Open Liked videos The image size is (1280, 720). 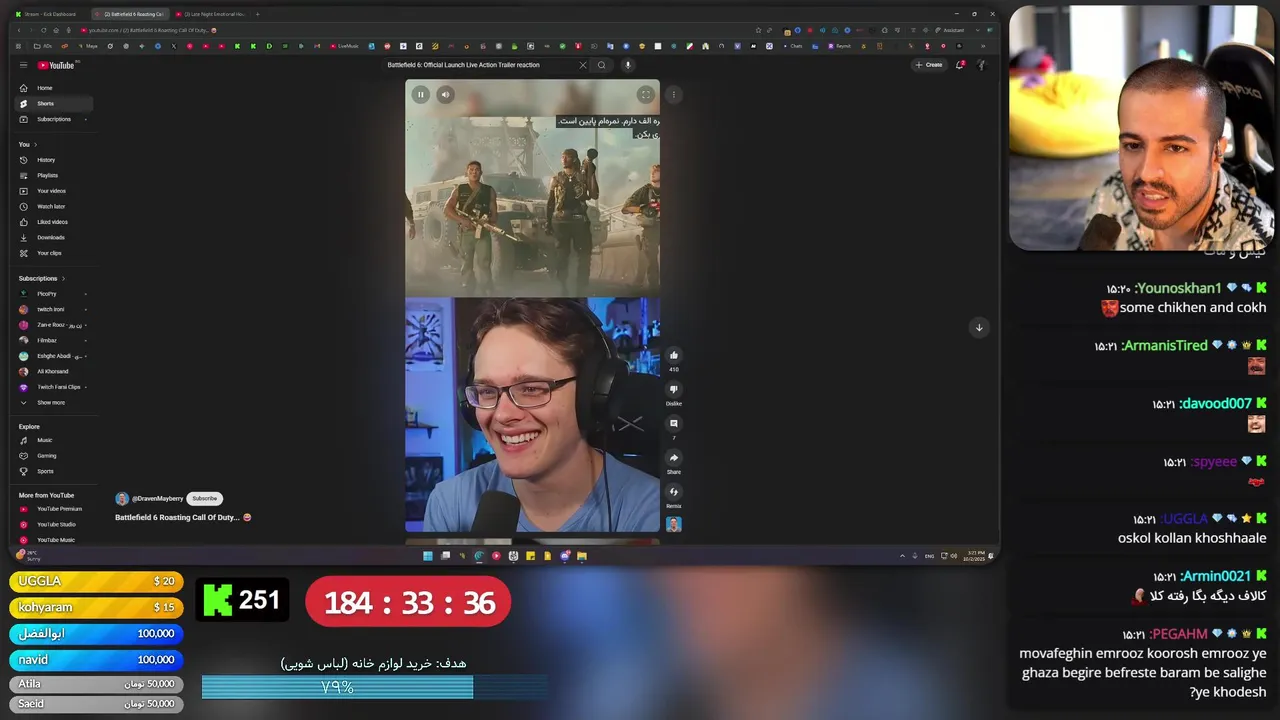(54, 222)
